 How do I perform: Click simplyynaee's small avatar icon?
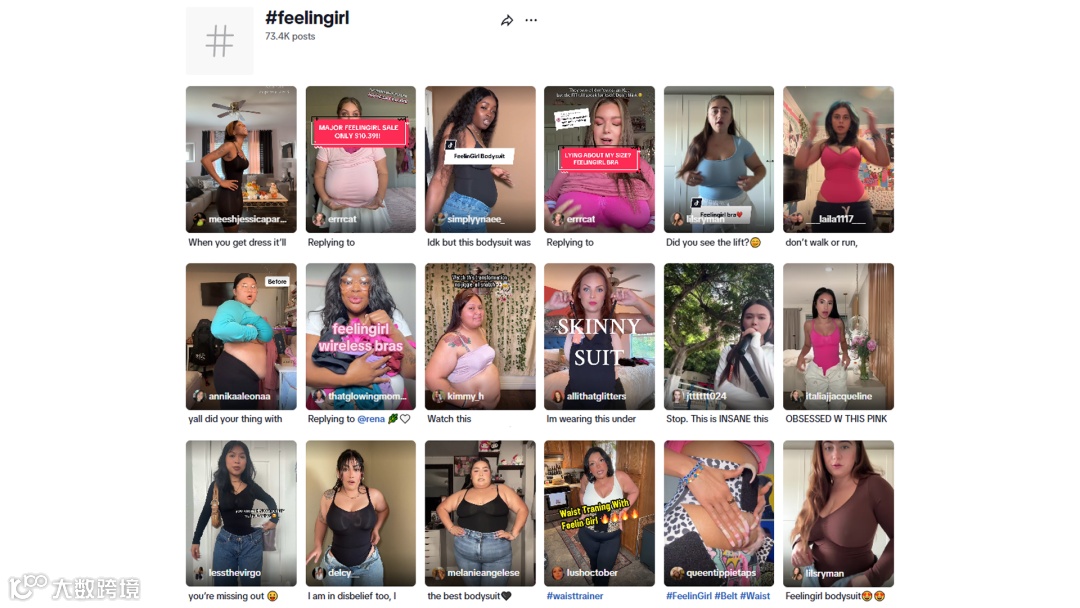tap(439, 219)
